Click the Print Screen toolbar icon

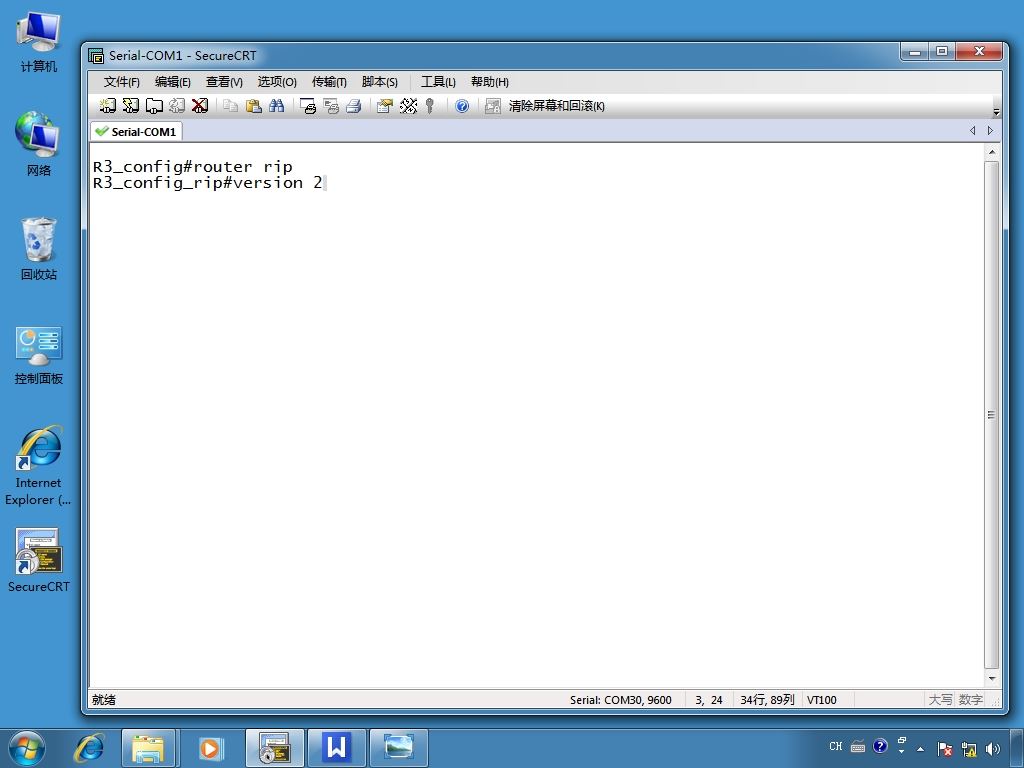[308, 106]
